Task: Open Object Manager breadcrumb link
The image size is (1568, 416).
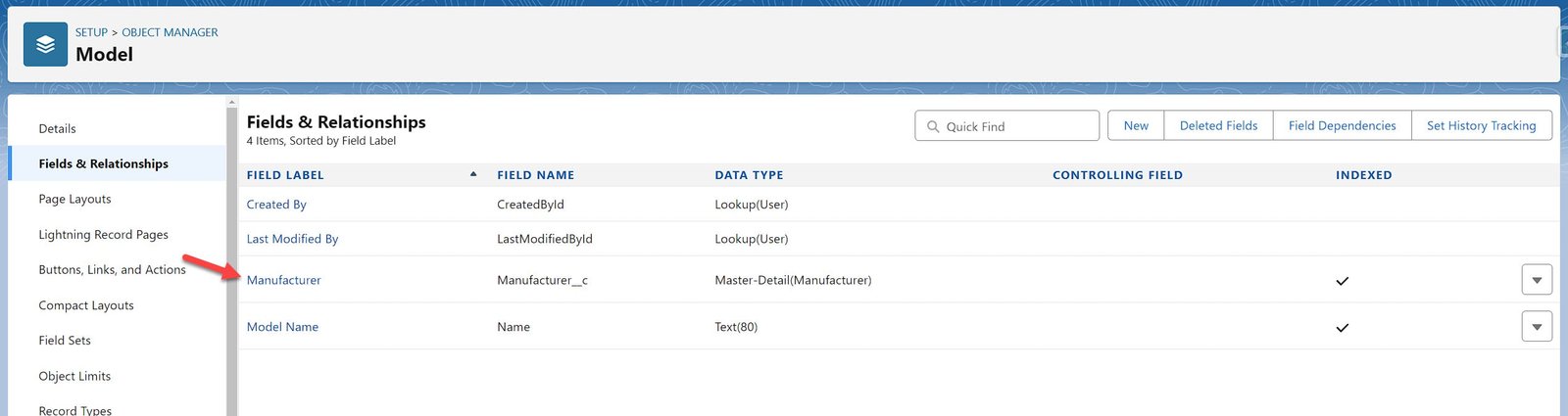Action: coord(170,32)
